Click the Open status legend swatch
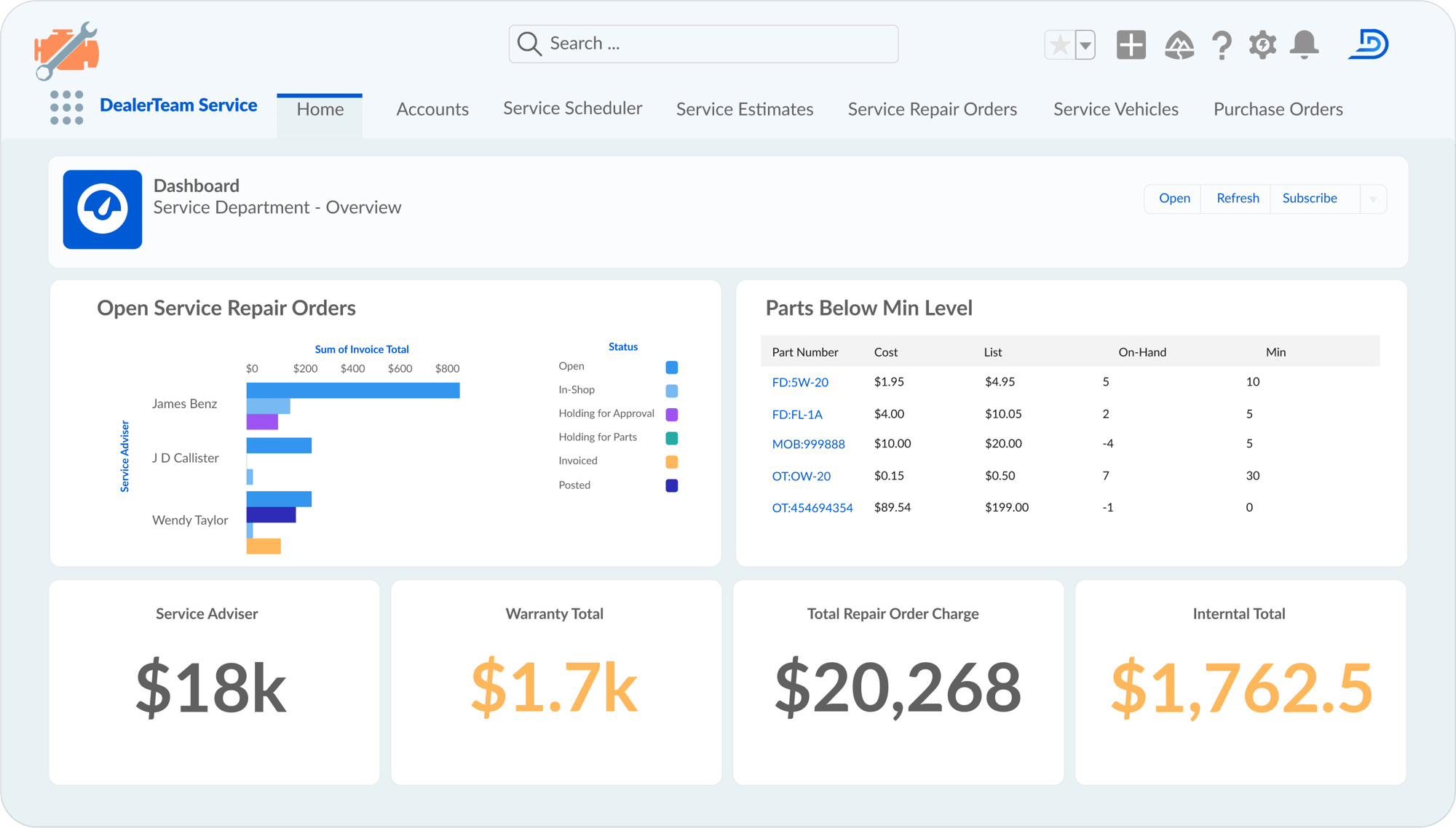 pos(672,367)
